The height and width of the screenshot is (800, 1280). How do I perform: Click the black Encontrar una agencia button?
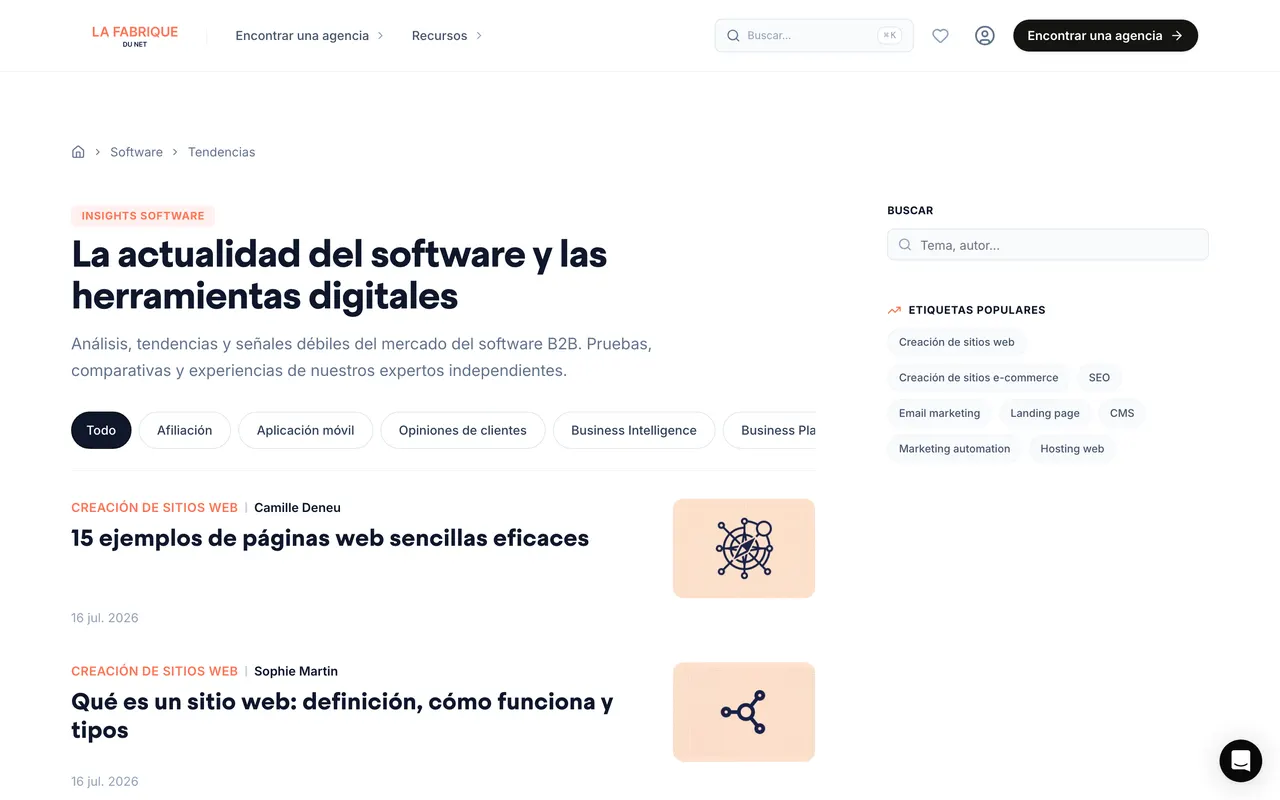(x=1105, y=36)
